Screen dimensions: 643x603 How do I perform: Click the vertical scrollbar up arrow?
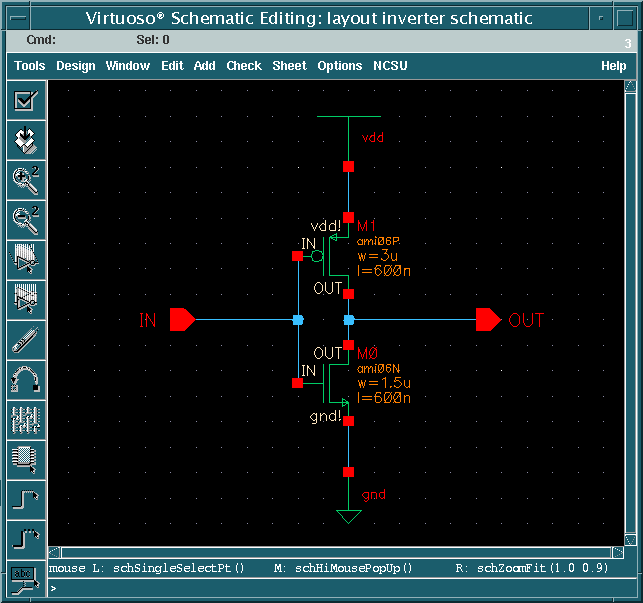pyautogui.click(x=630, y=86)
